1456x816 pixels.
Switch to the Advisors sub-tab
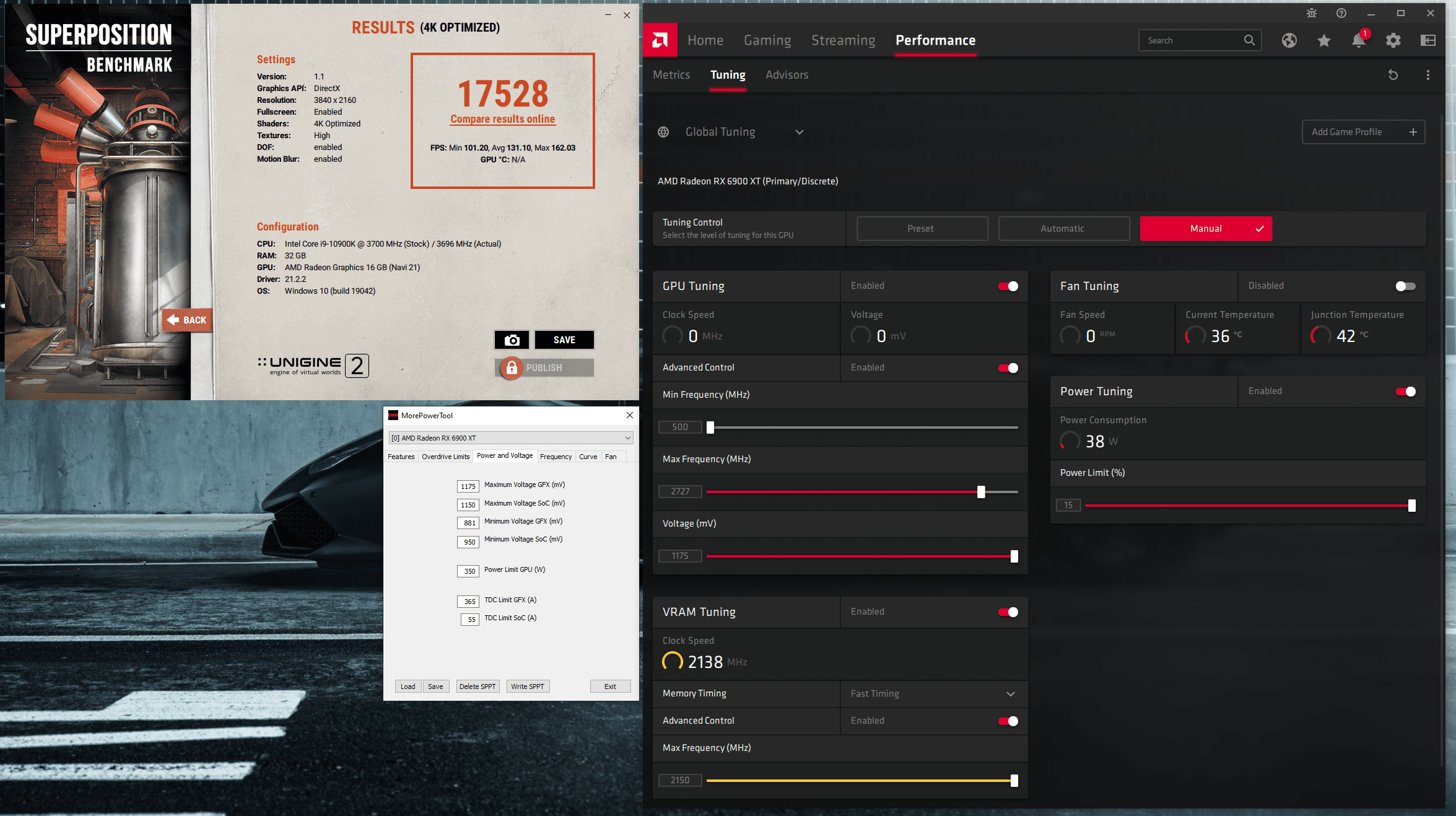coord(787,75)
